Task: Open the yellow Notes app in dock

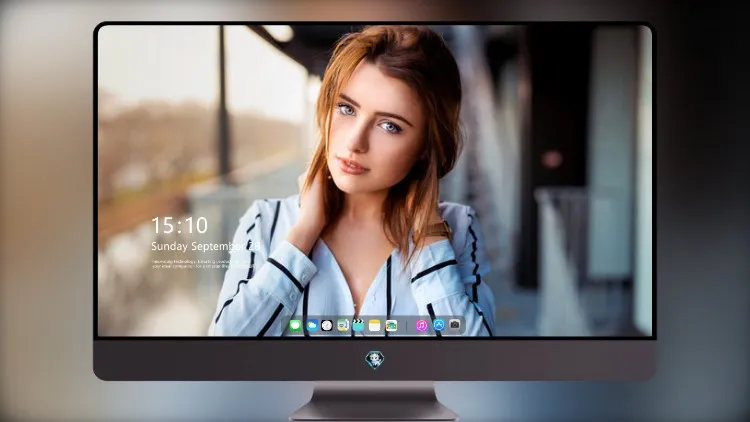Action: pyautogui.click(x=375, y=326)
